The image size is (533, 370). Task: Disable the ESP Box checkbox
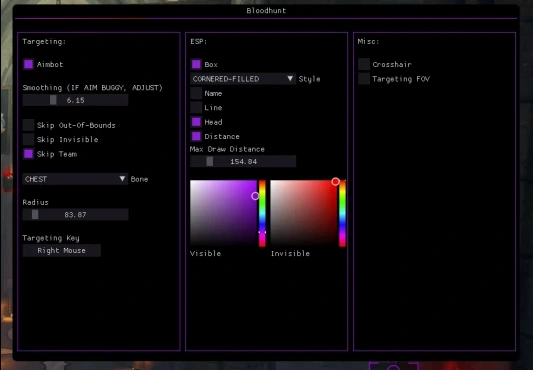pyautogui.click(x=196, y=64)
